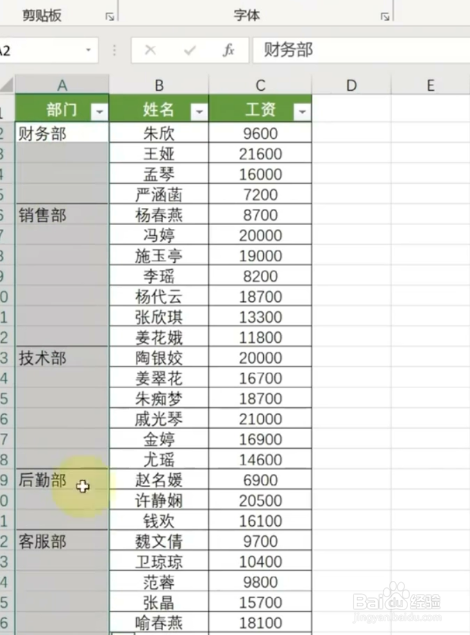The height and width of the screenshot is (635, 470).
Task: Cancel the formula bar entry
Action: pos(150,50)
